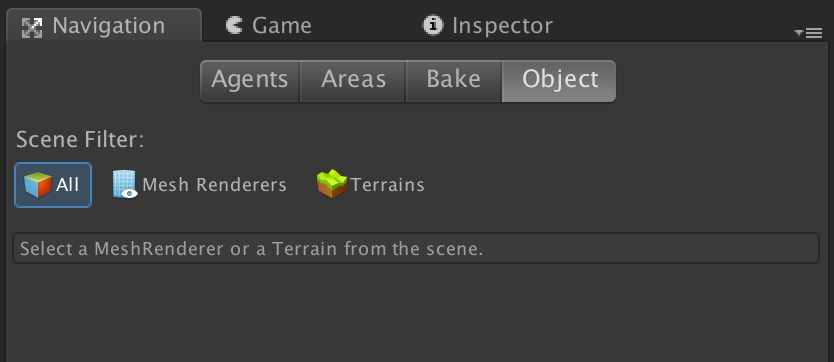Open the panel options menu icon
834x362 pixels.
tap(809, 33)
